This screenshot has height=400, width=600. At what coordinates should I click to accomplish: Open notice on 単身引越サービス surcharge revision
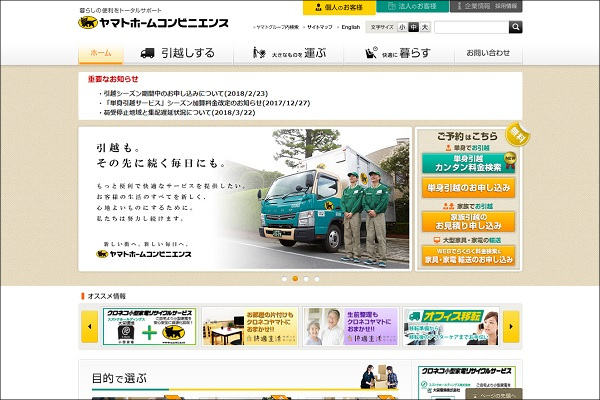click(x=207, y=103)
